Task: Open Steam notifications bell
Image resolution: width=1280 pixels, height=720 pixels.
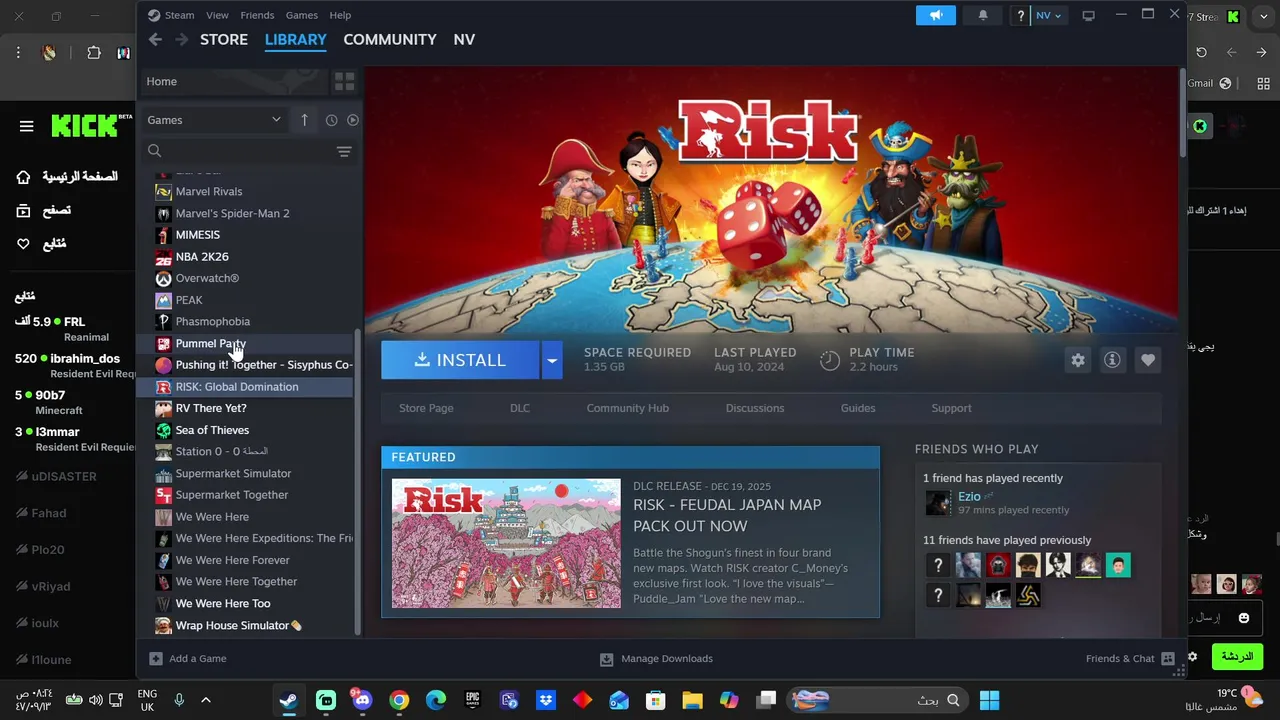Action: coord(983,15)
